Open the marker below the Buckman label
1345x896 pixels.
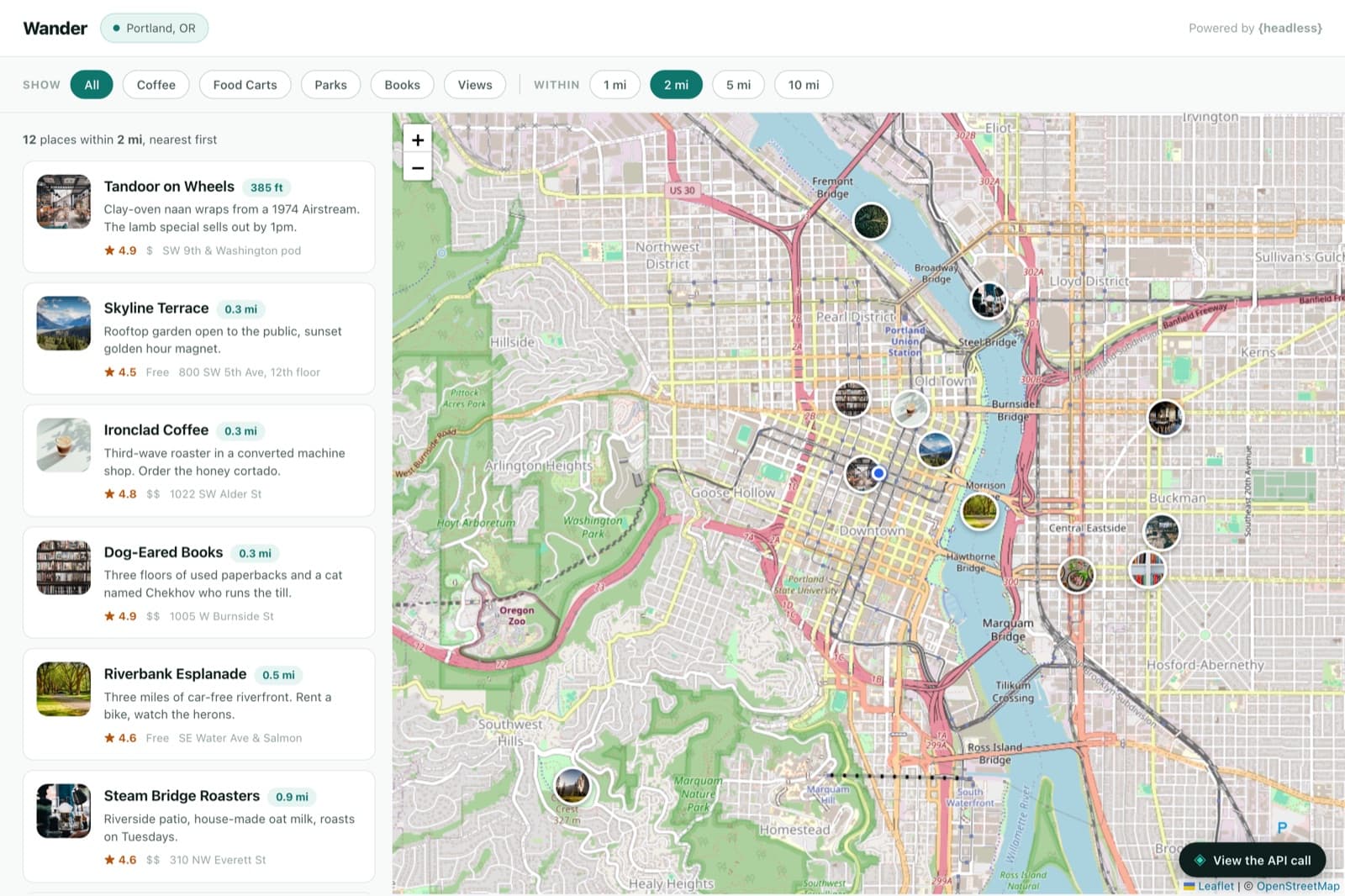(x=1162, y=532)
